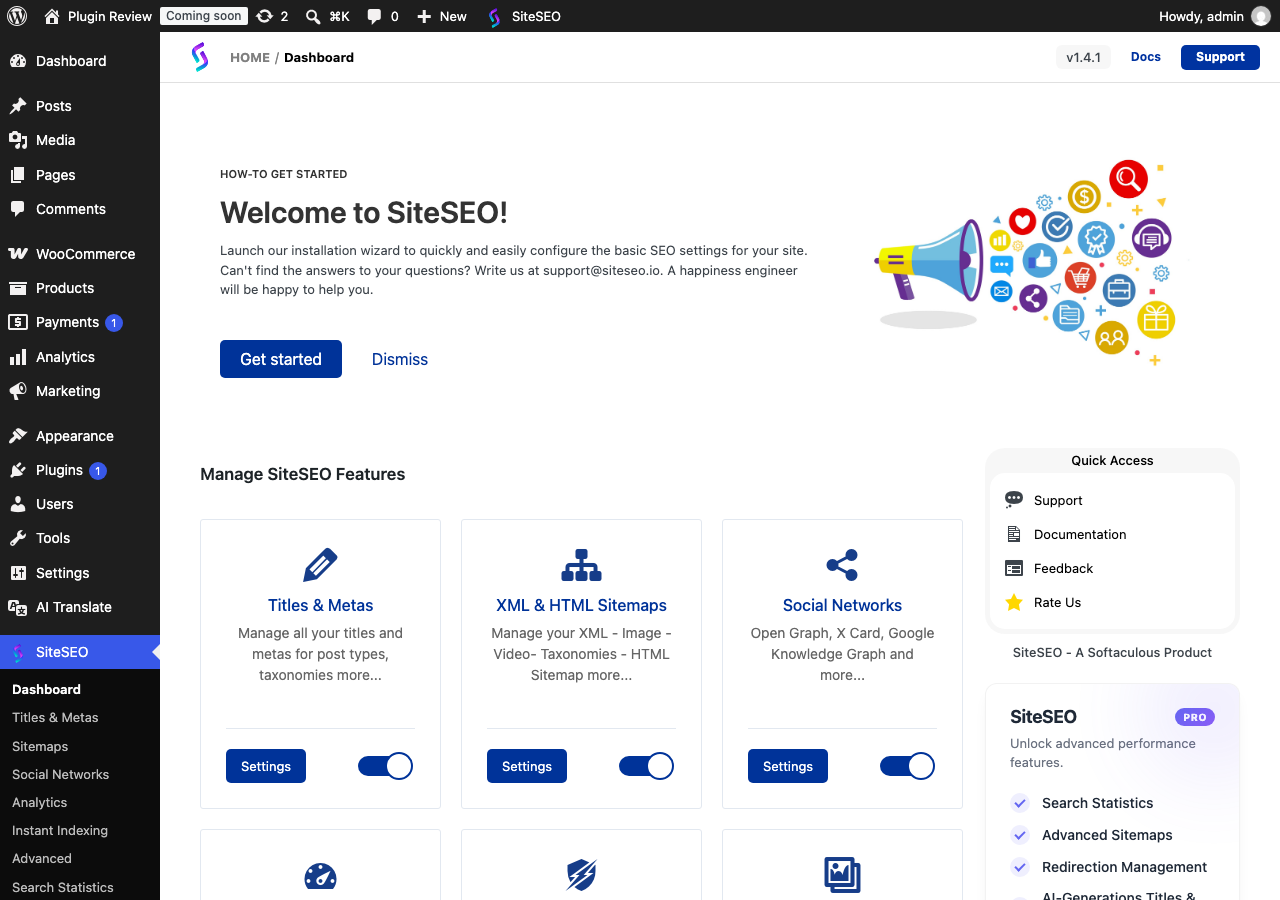Click the HOME breadcrumb link
Image resolution: width=1280 pixels, height=900 pixels.
point(250,57)
